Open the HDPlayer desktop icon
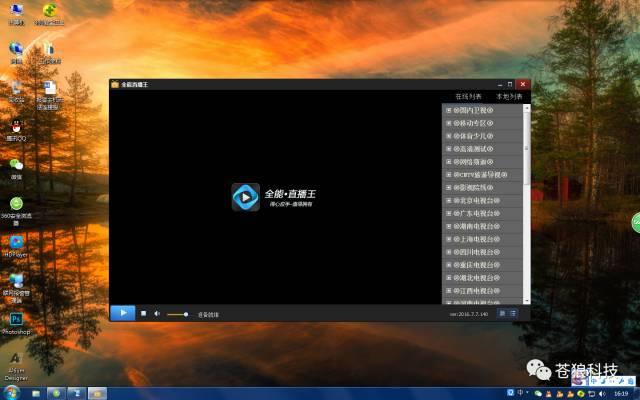 click(x=16, y=246)
